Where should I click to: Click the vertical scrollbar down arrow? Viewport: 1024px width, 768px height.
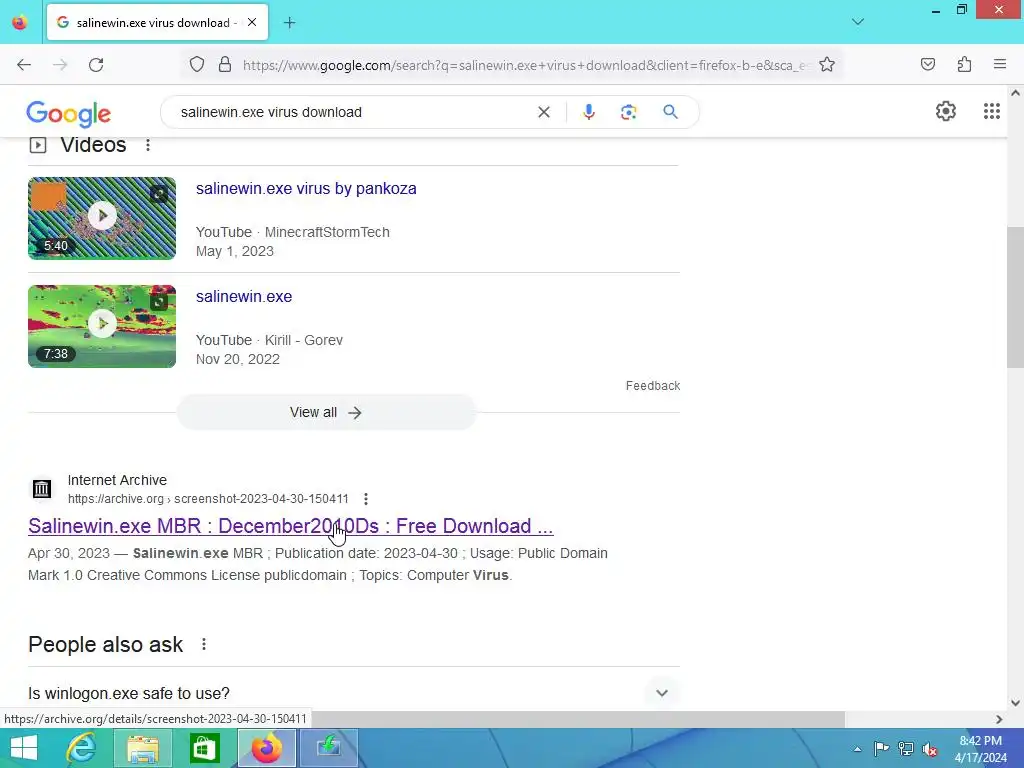coord(1015,703)
